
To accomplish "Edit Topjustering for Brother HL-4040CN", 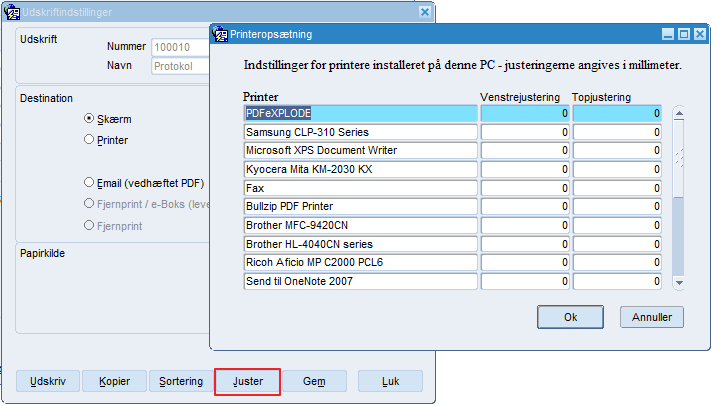I will pos(617,244).
